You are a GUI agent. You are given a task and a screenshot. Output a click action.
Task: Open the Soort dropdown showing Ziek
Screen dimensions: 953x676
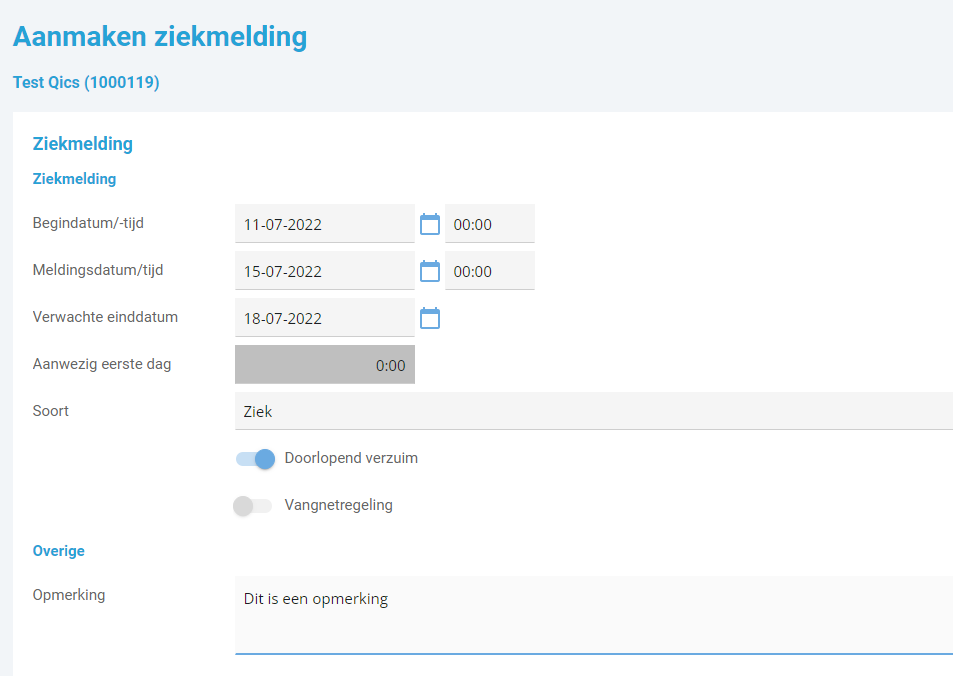pyautogui.click(x=594, y=411)
